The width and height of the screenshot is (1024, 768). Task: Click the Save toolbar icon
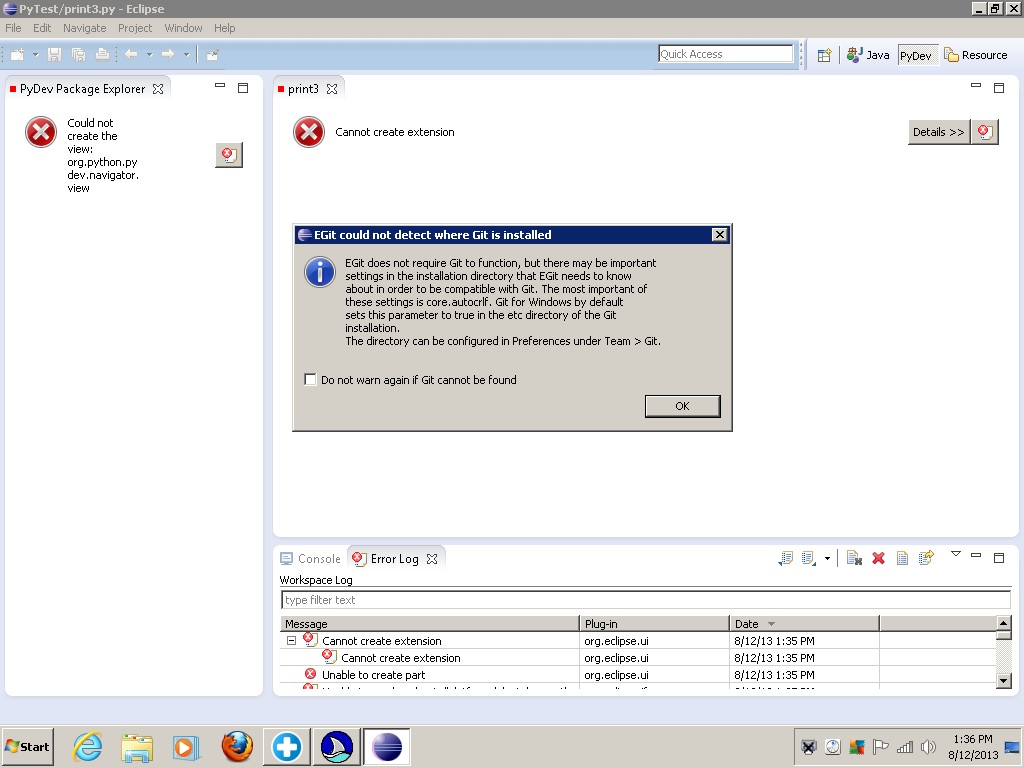(55, 55)
